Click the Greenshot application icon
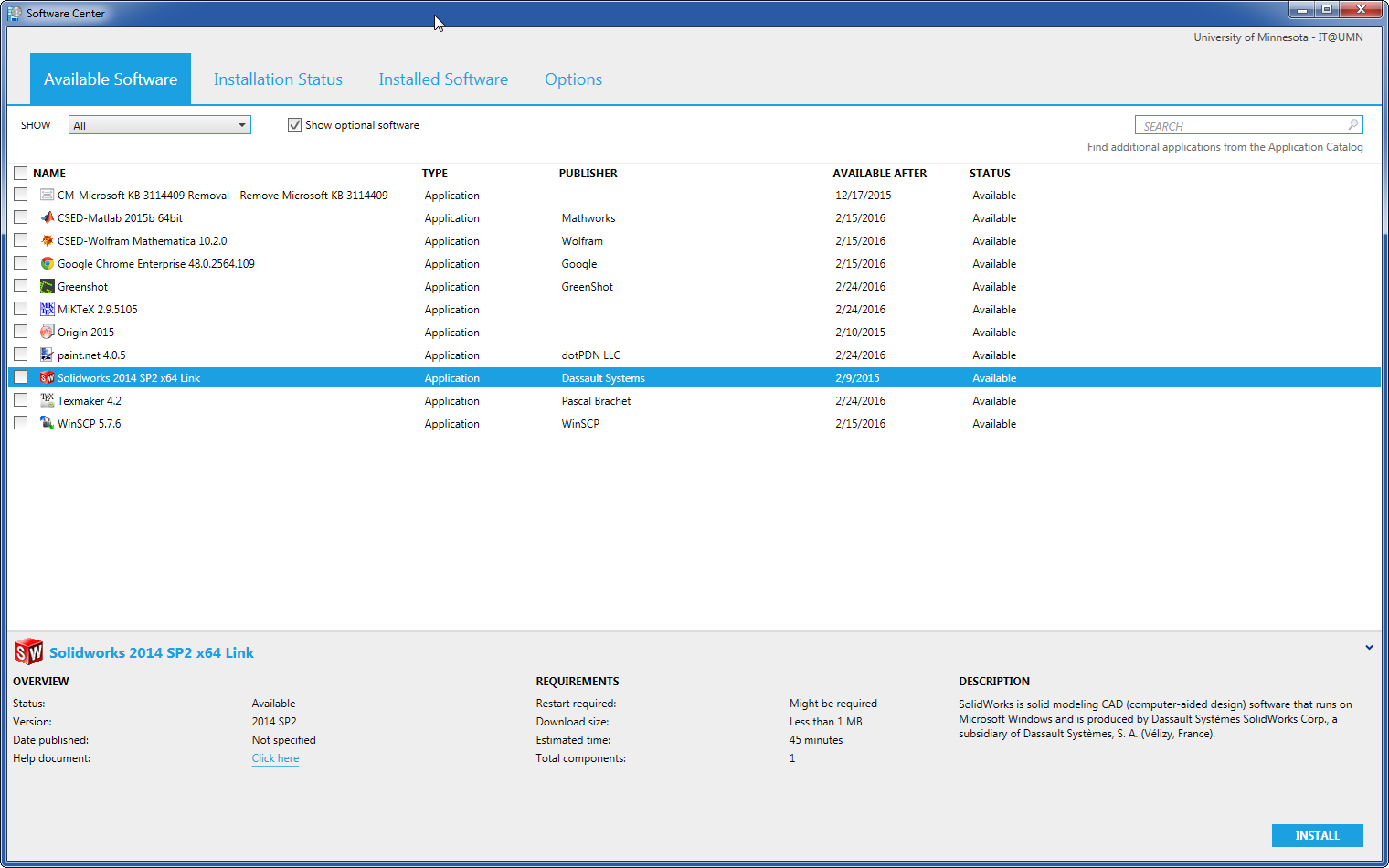Image resolution: width=1389 pixels, height=868 pixels. [x=47, y=286]
